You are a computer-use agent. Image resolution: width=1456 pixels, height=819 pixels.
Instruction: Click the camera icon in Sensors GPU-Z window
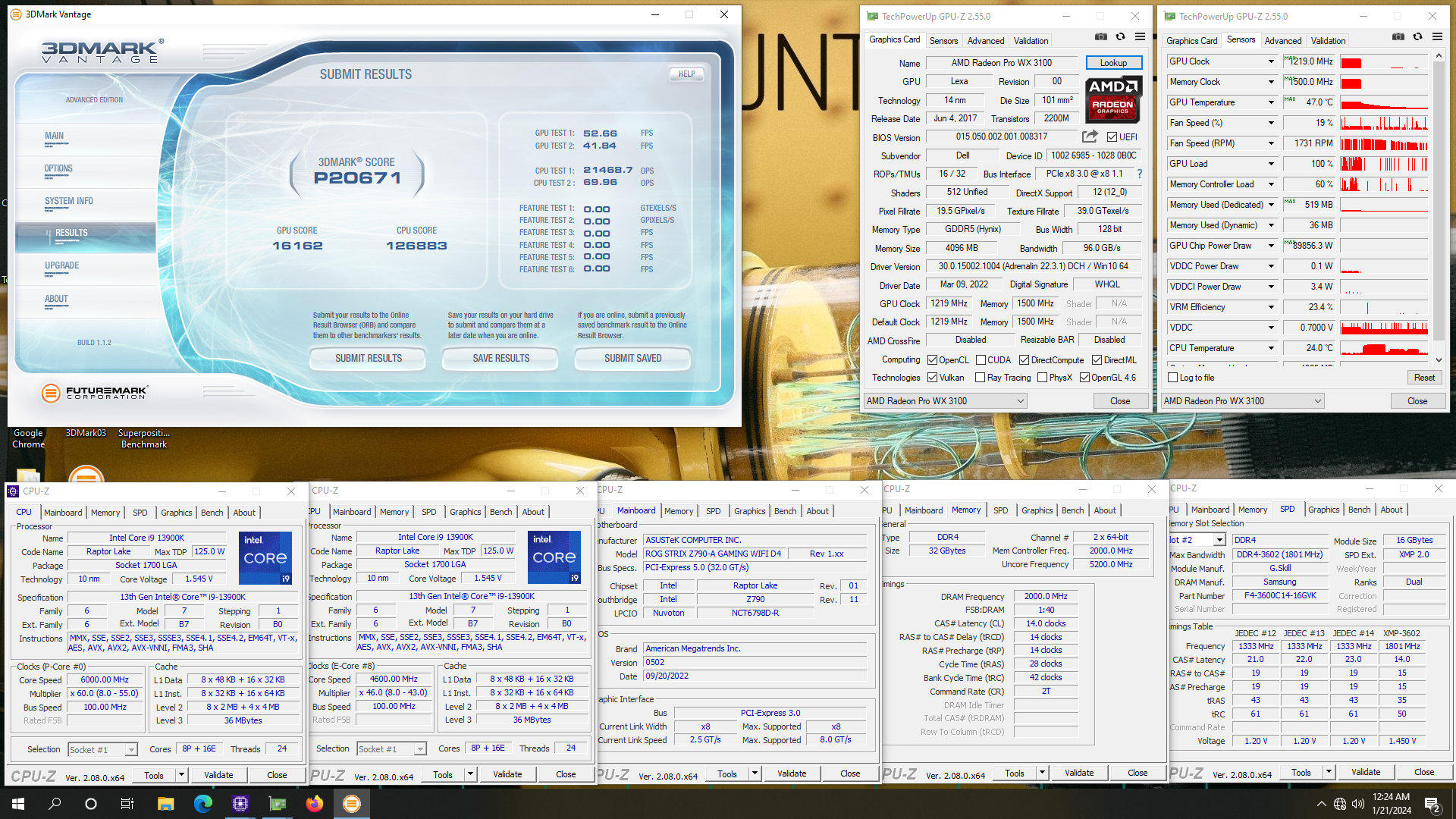tap(1398, 36)
